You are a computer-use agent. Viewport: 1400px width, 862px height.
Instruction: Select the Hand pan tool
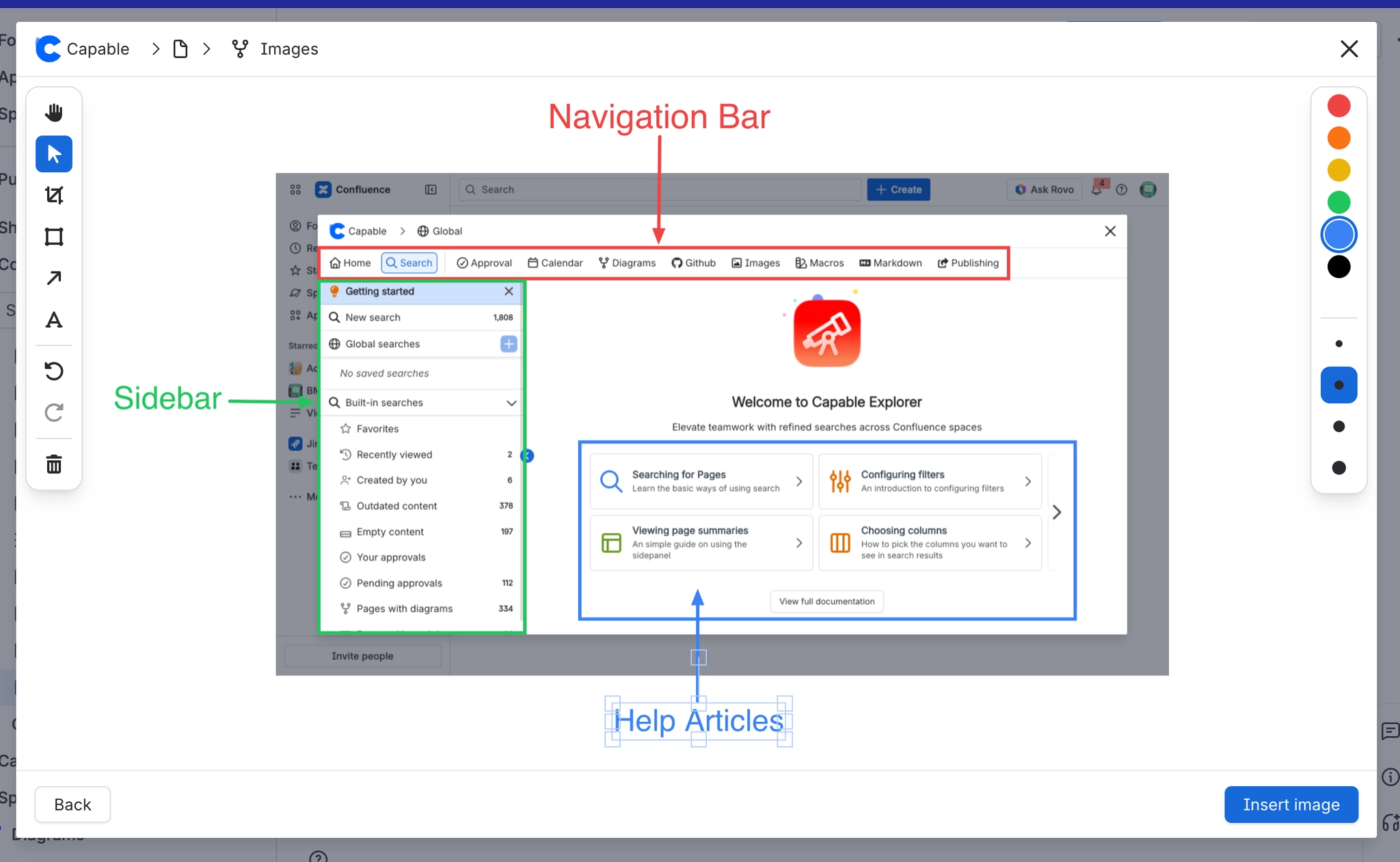coord(54,111)
